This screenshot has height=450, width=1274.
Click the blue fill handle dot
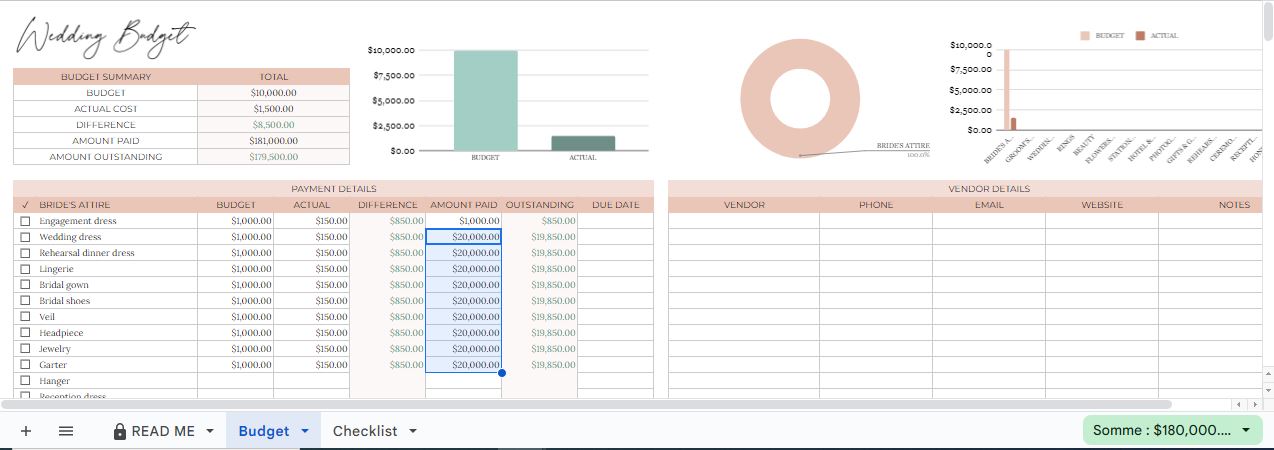pyautogui.click(x=502, y=373)
